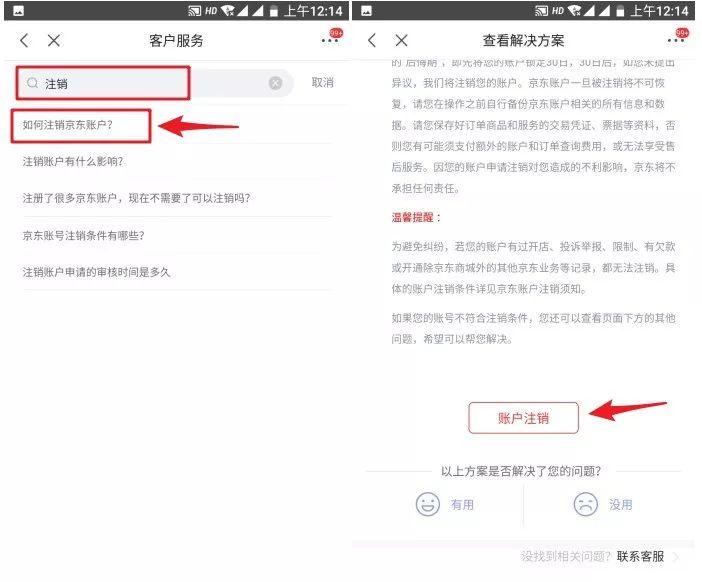Open 如何注销京东账户？ result
Screen dimensions: 702x582
68,125
